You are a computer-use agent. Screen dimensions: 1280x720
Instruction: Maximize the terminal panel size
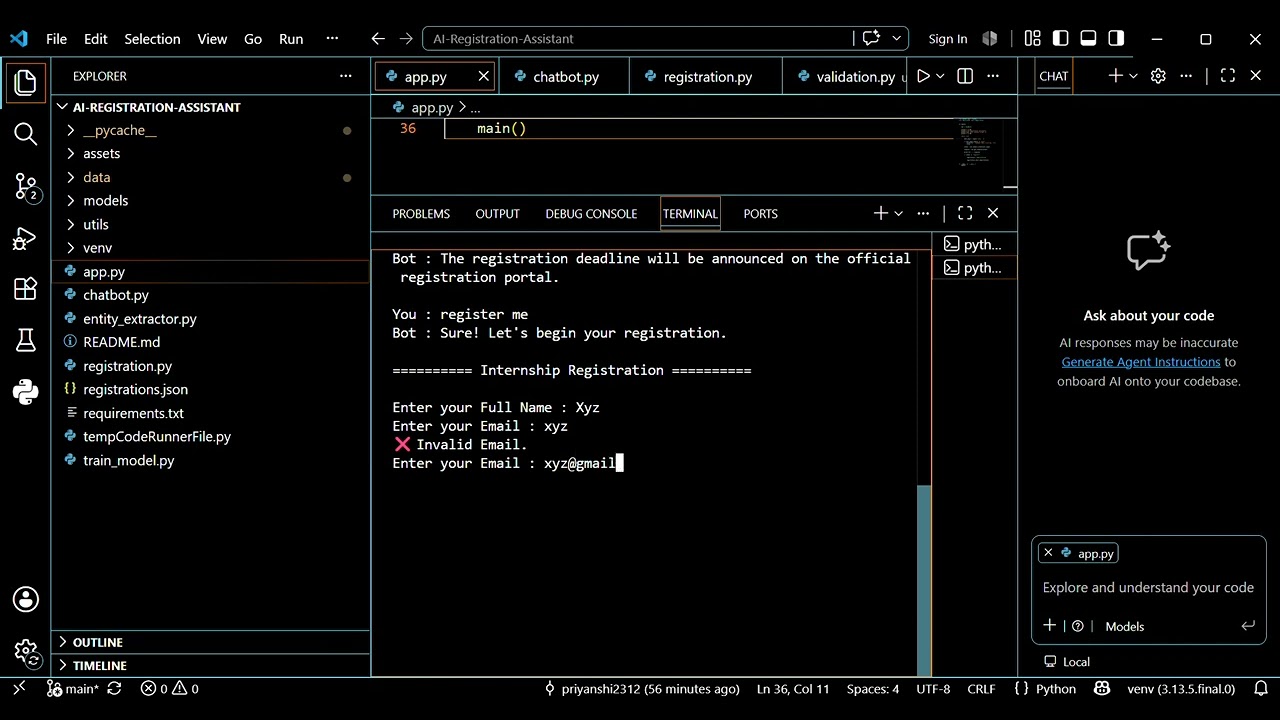pos(965,213)
